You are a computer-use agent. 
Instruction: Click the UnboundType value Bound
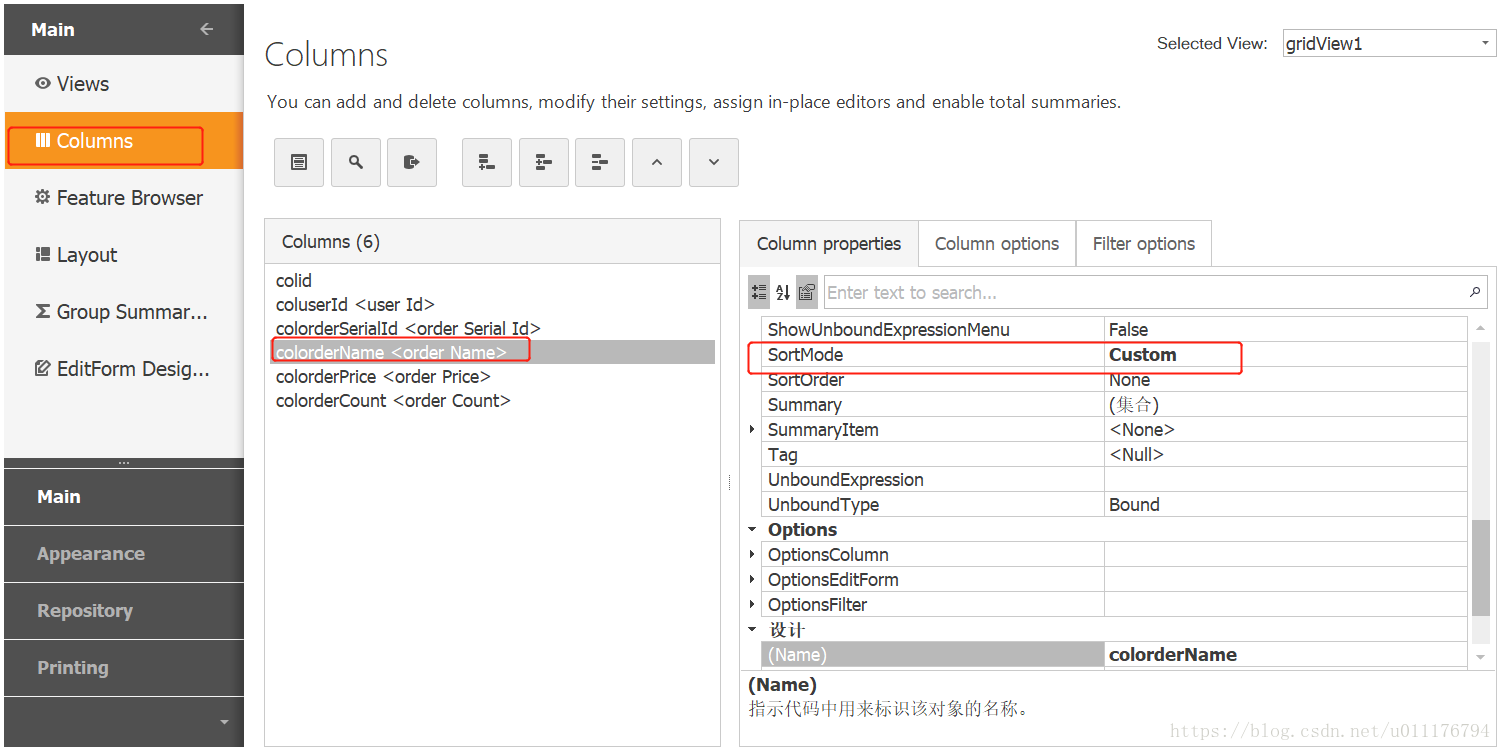tap(1134, 505)
